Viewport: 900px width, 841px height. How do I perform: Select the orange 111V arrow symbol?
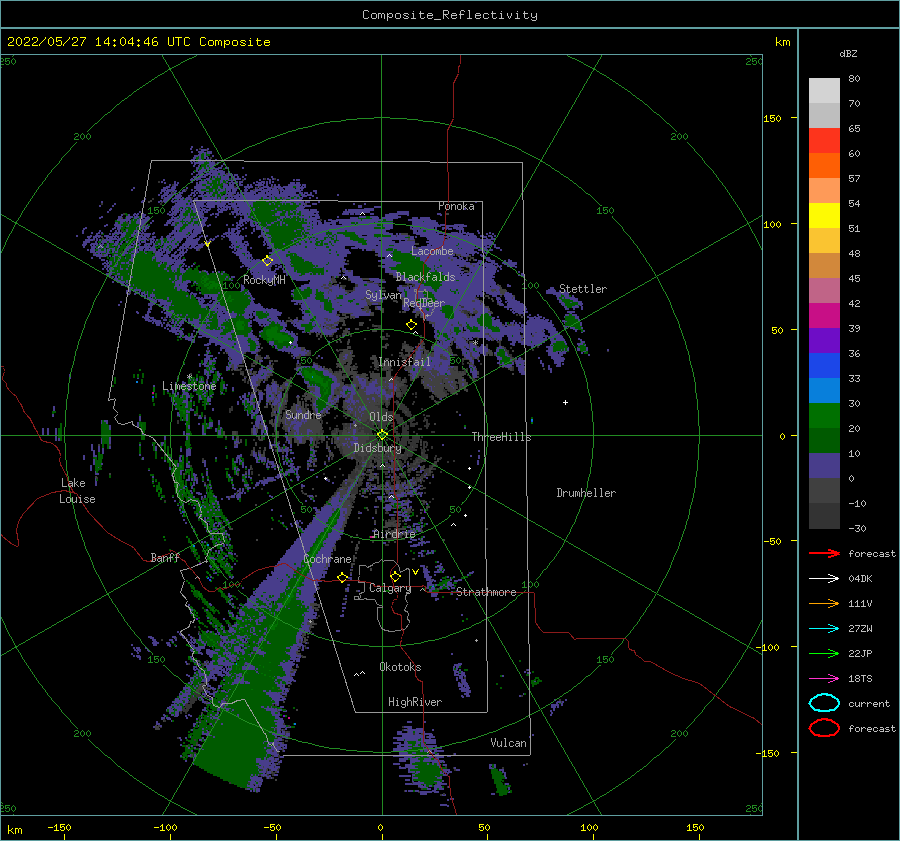[x=824, y=603]
